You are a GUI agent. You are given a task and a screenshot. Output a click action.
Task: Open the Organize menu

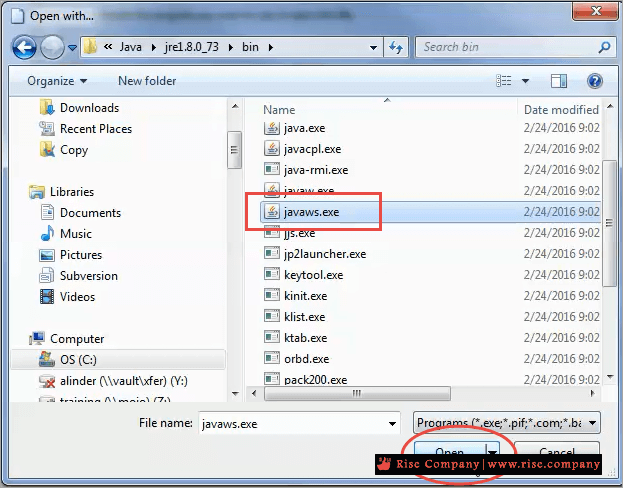[57, 81]
